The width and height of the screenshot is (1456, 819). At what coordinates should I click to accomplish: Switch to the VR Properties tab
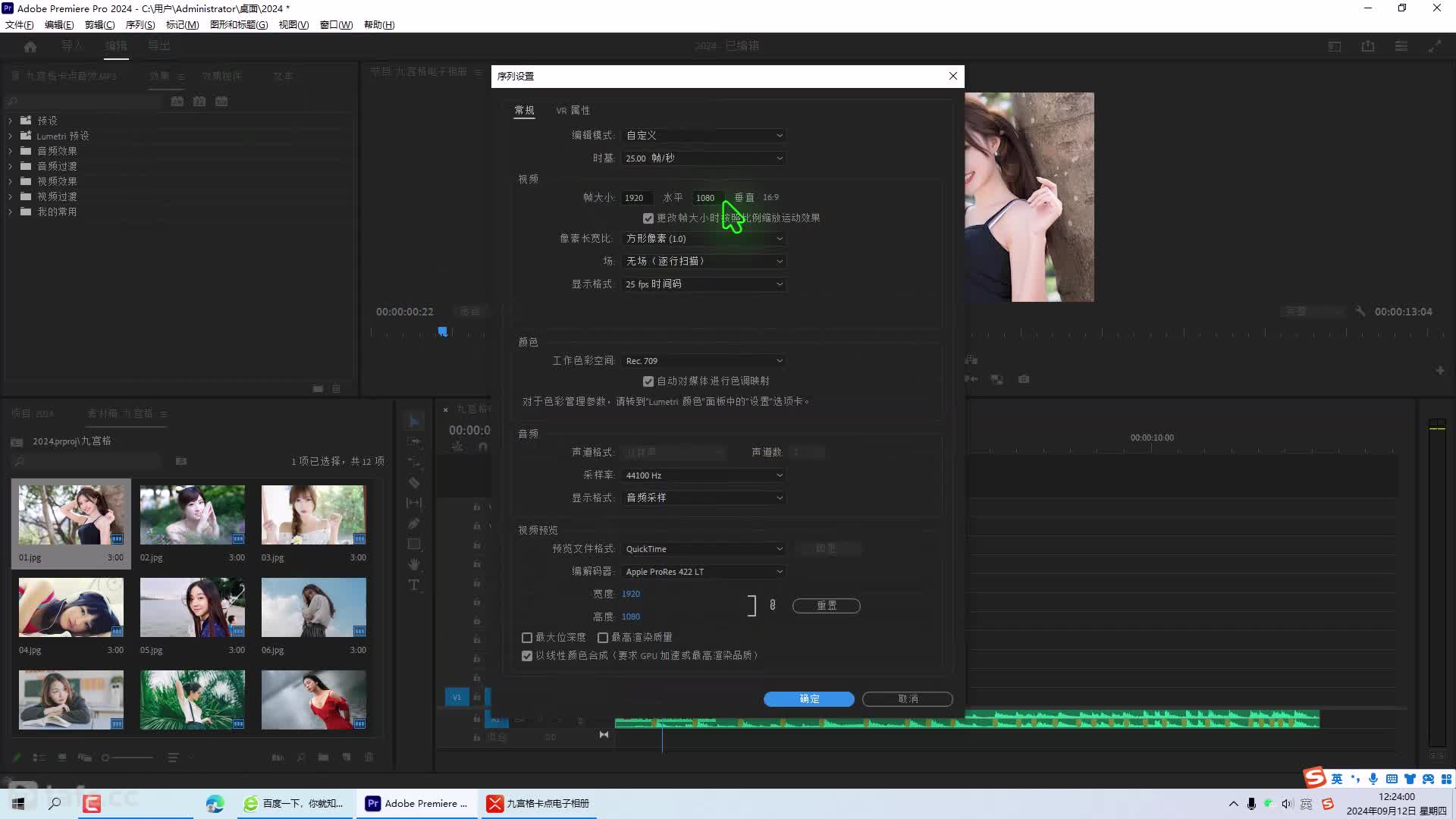pos(573,110)
